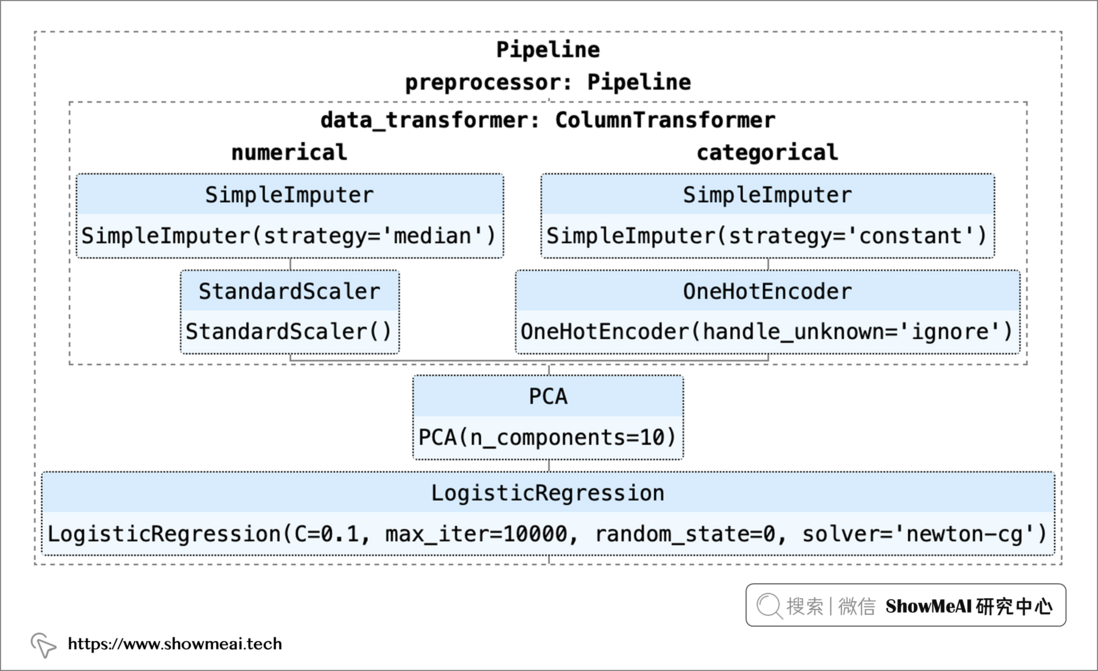The image size is (1098, 671).
Task: Click the StandardScaler() parameter text
Action: click(x=289, y=331)
